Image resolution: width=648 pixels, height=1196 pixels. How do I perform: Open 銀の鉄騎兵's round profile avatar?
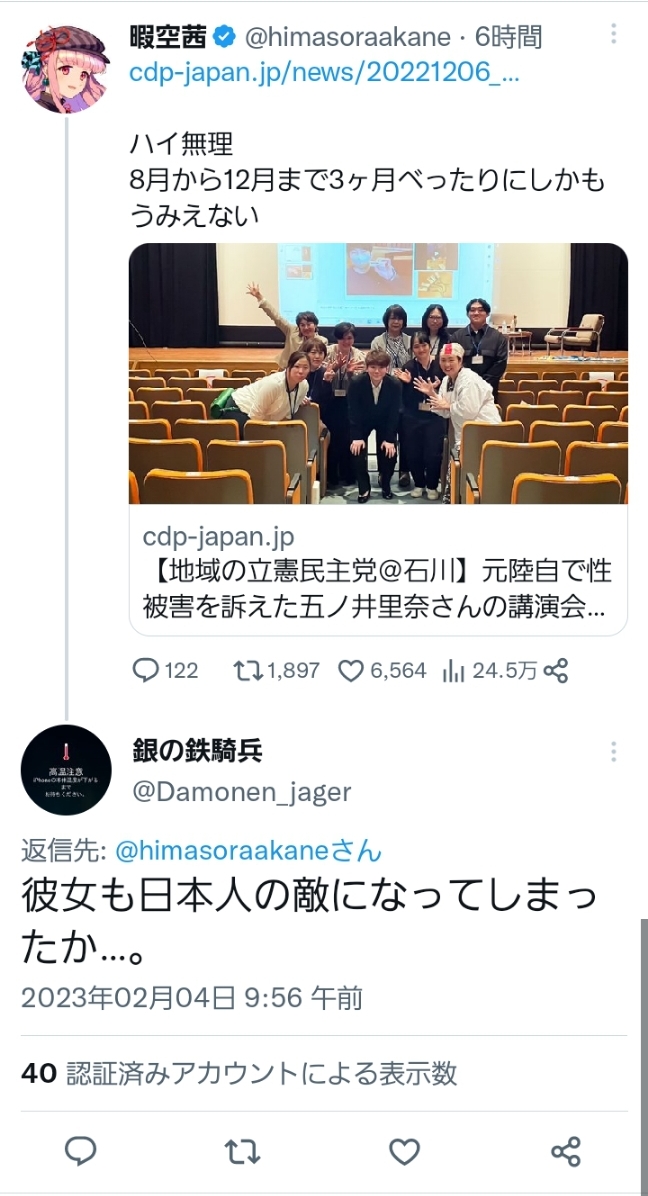(66, 770)
